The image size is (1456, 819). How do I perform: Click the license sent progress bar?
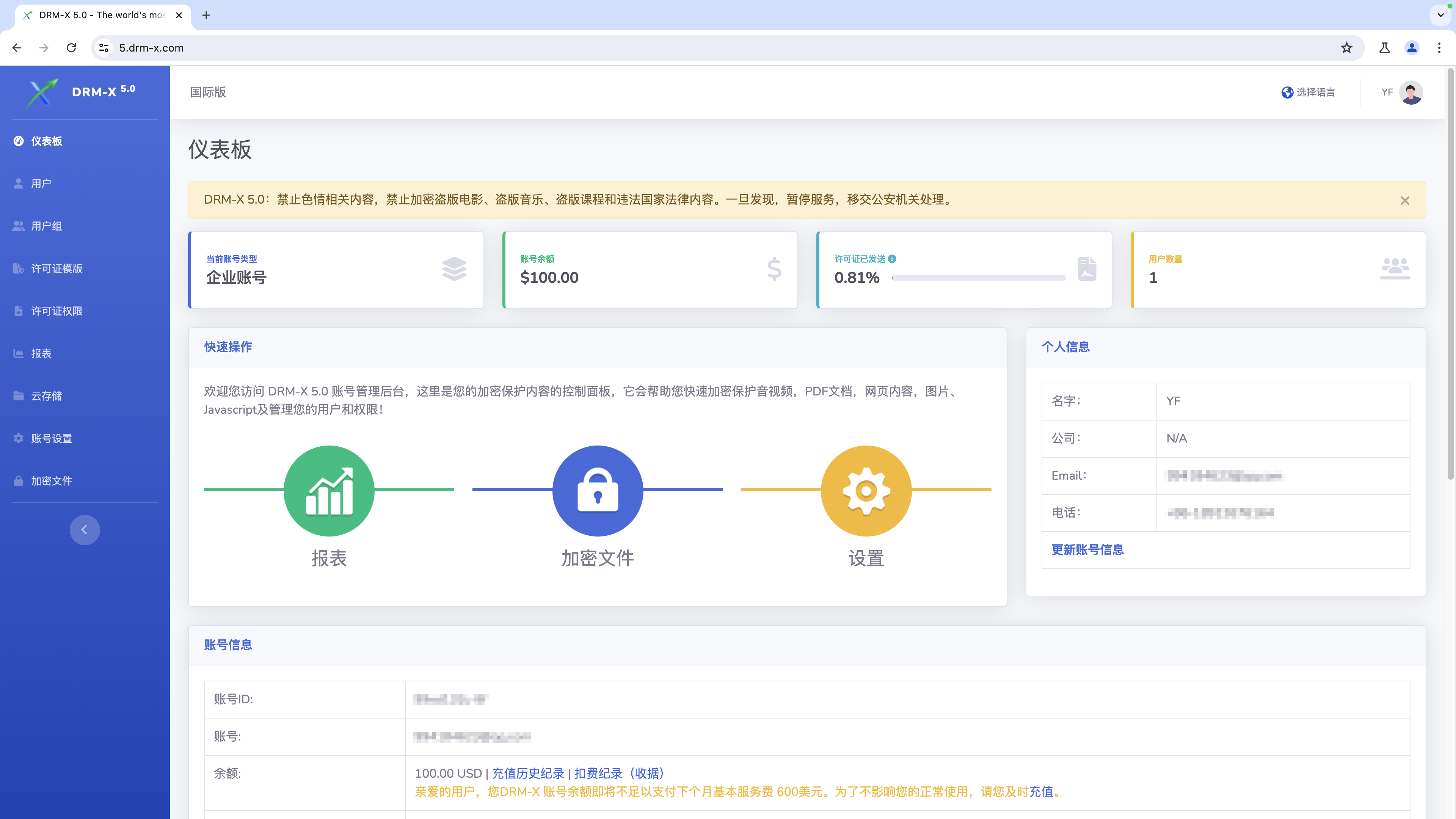[978, 278]
